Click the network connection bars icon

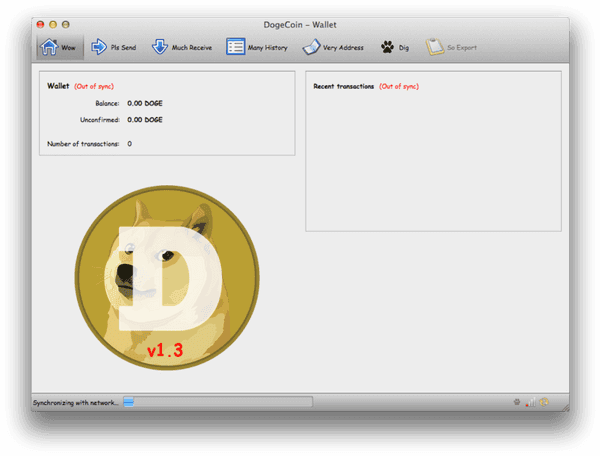(x=531, y=402)
